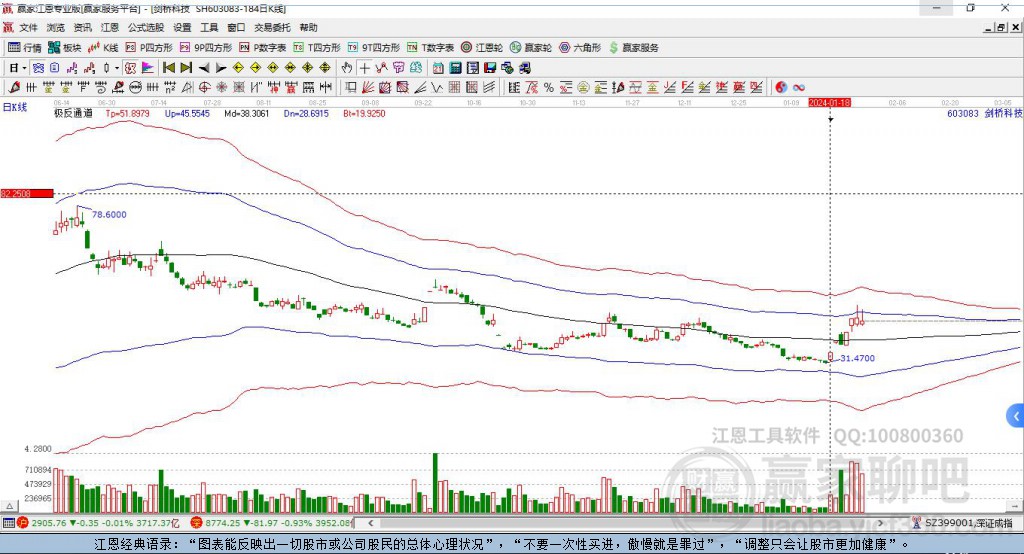Click the red-blue yin-yang icon
This screenshot has width=1024, height=554.
coord(781,88)
